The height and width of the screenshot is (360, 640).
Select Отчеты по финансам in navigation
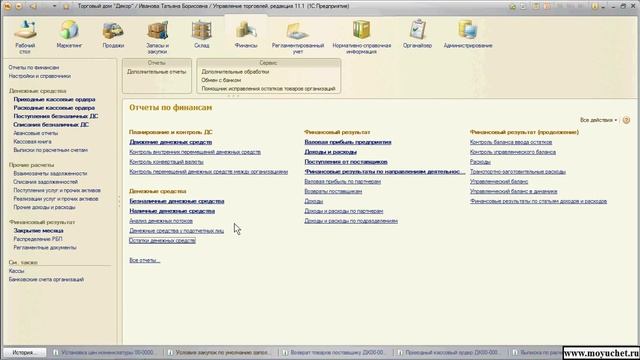point(34,67)
